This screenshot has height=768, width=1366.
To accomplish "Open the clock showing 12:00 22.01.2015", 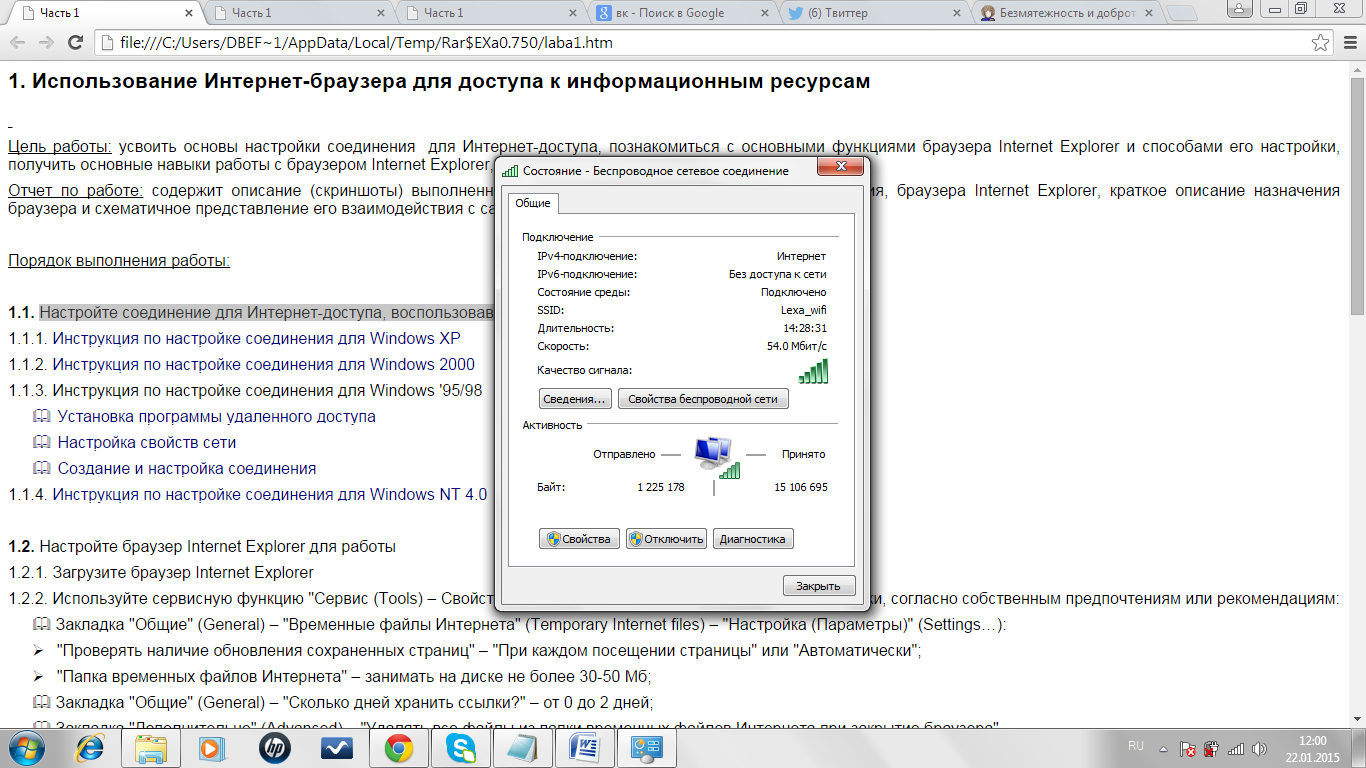I will [1312, 748].
